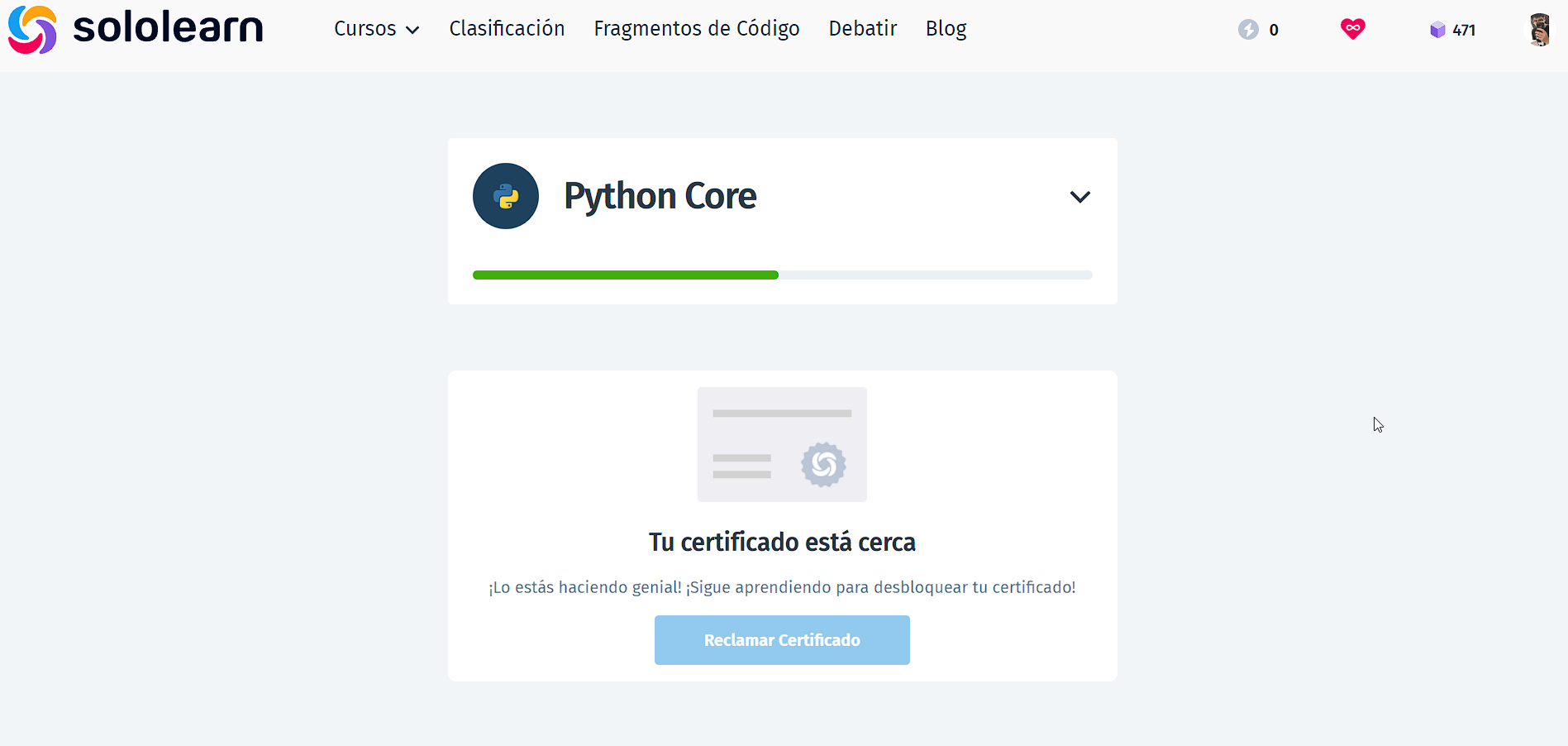Click the lightning bolt streak icon

(x=1248, y=30)
